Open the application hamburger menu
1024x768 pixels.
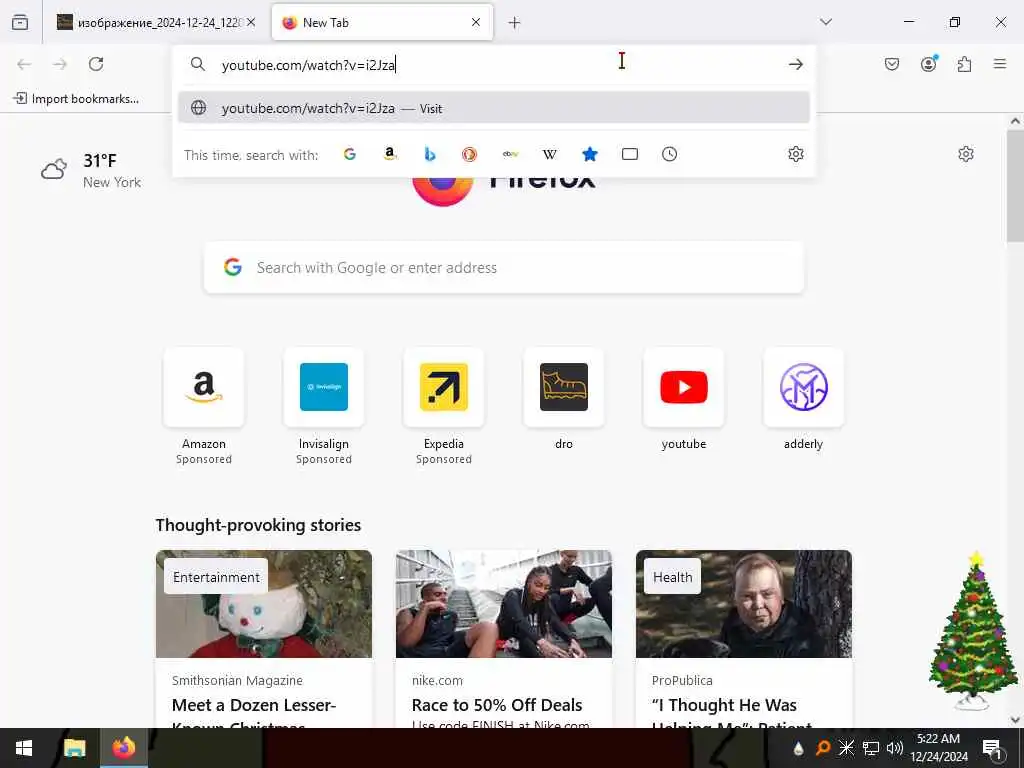[x=1000, y=64]
